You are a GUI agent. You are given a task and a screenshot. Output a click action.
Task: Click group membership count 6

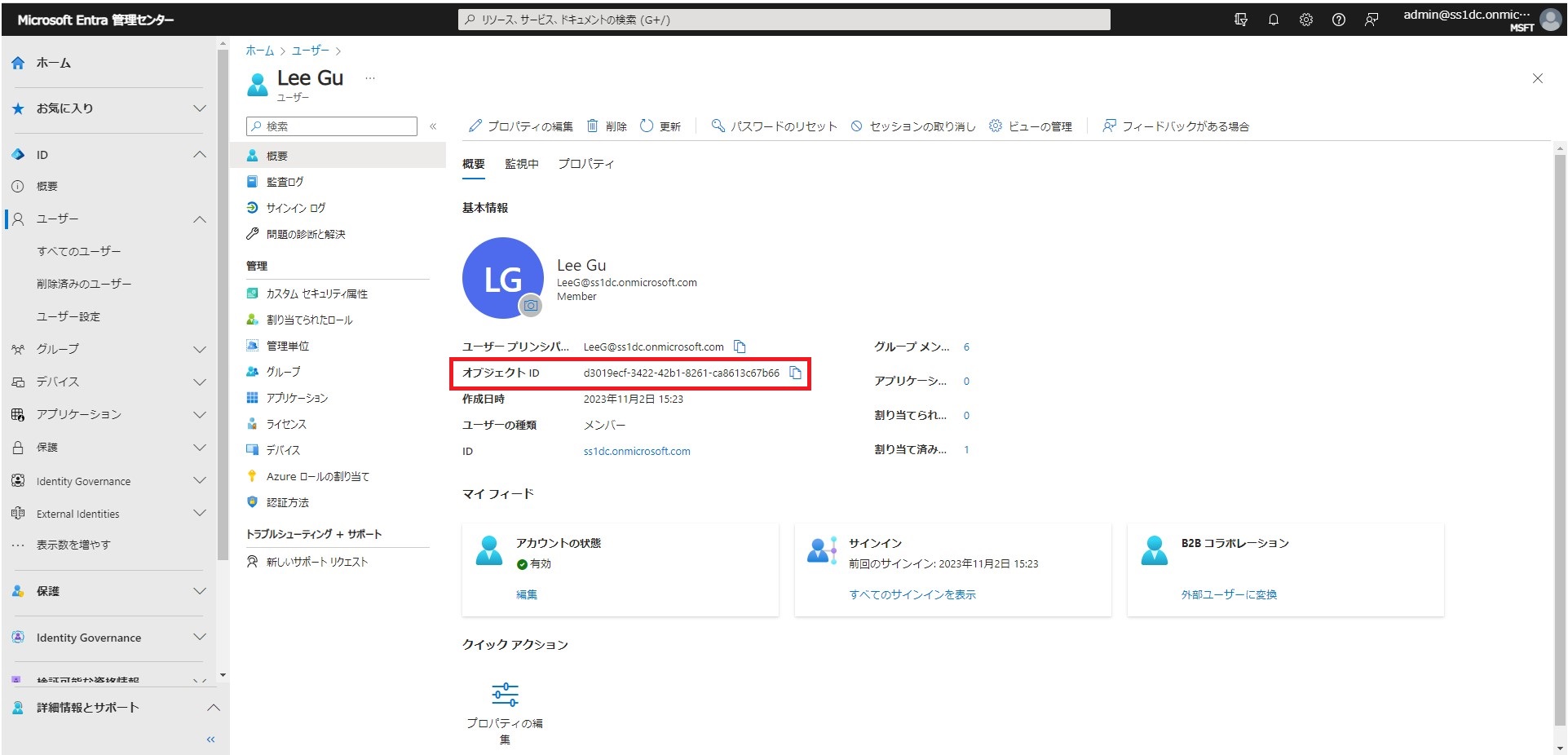click(966, 347)
